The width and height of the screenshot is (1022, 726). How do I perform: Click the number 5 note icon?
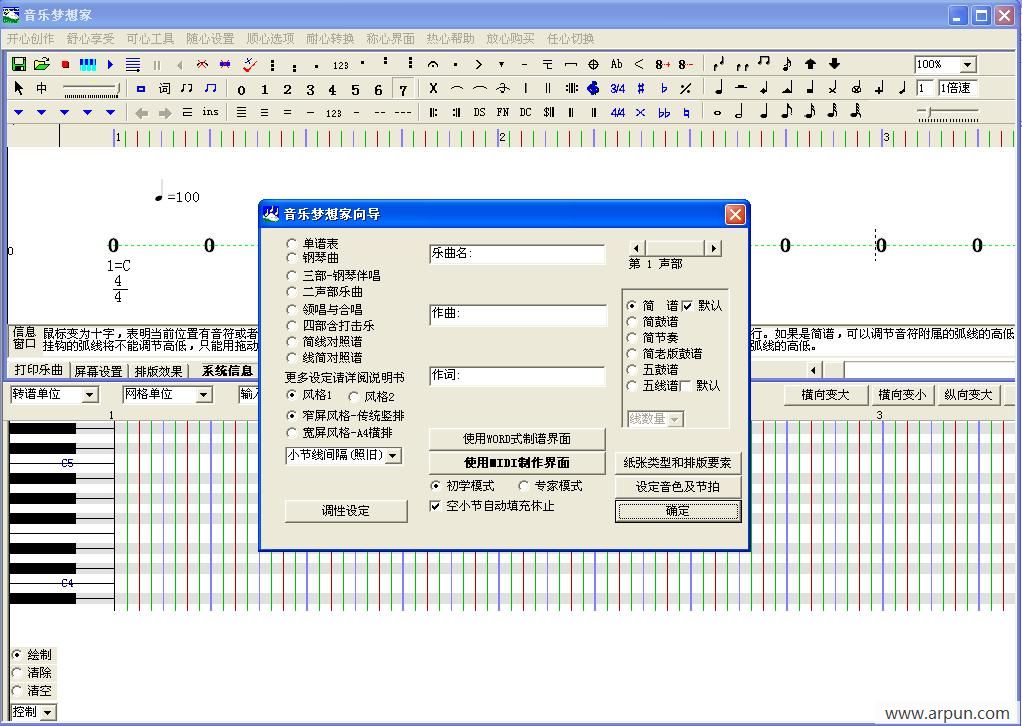pyautogui.click(x=355, y=89)
